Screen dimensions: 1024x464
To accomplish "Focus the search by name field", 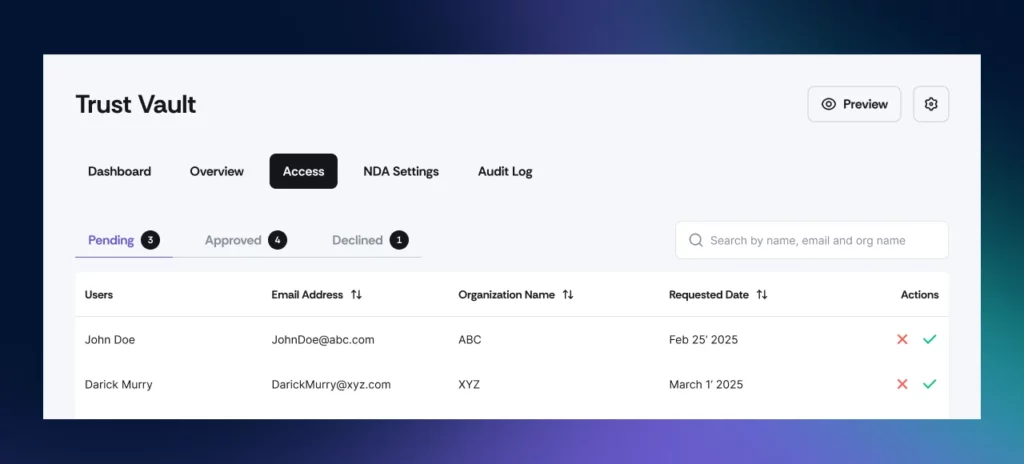I will (x=812, y=240).
